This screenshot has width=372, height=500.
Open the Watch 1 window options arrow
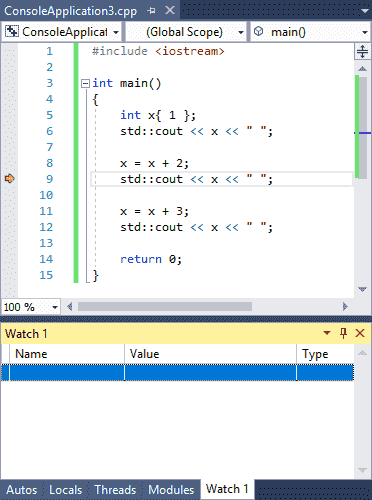[327, 333]
